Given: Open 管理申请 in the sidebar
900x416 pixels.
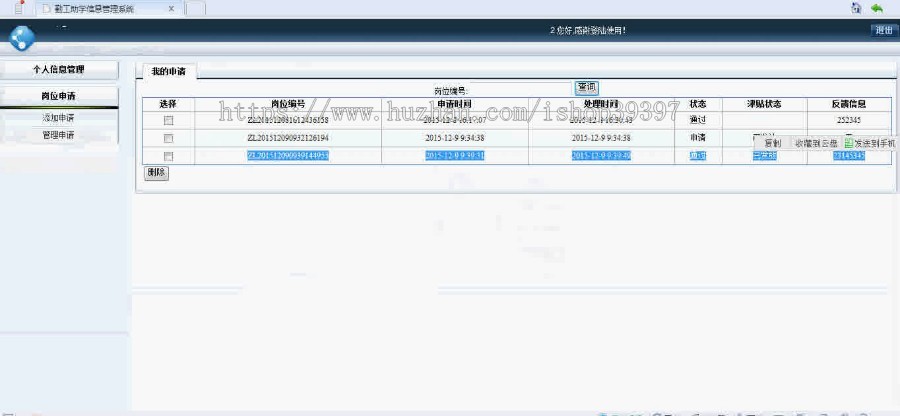Looking at the screenshot, I should pos(58,135).
